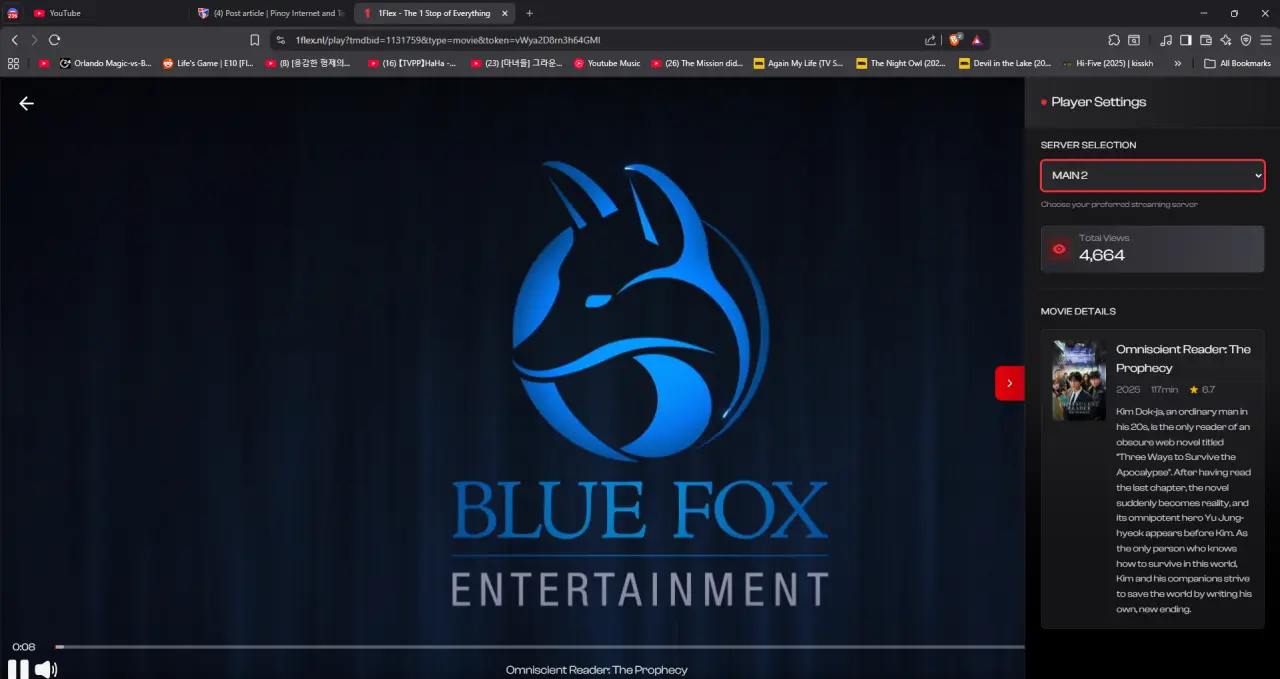Open the Devil in the Lake bookmark
This screenshot has width=1280, height=679.
[1005, 63]
